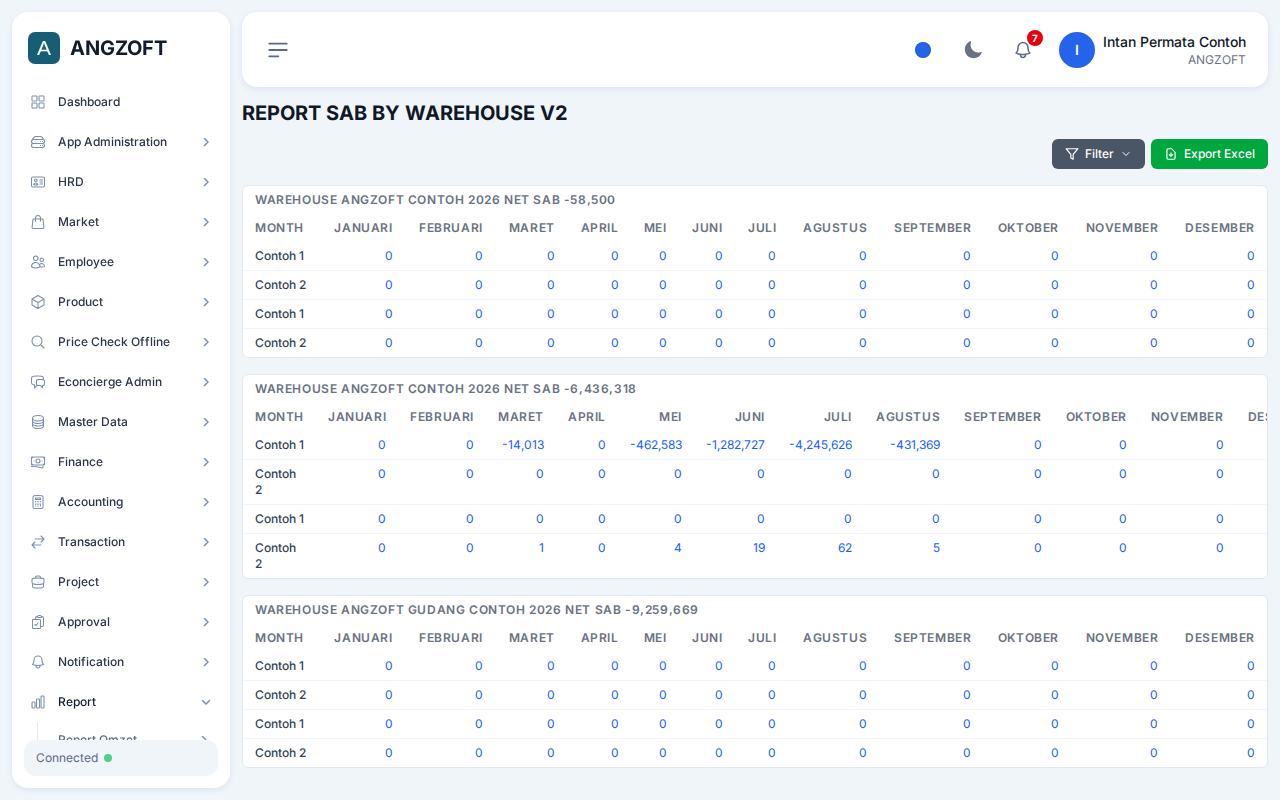Click the blue theme color dot
Viewport: 1280px width, 800px height.
[x=923, y=50]
